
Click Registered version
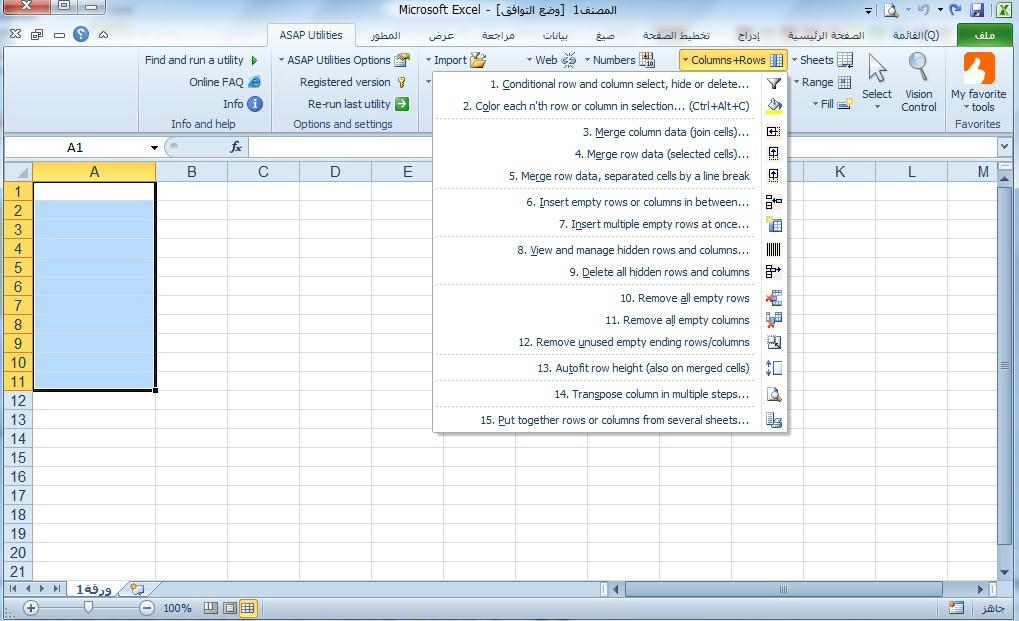point(354,82)
